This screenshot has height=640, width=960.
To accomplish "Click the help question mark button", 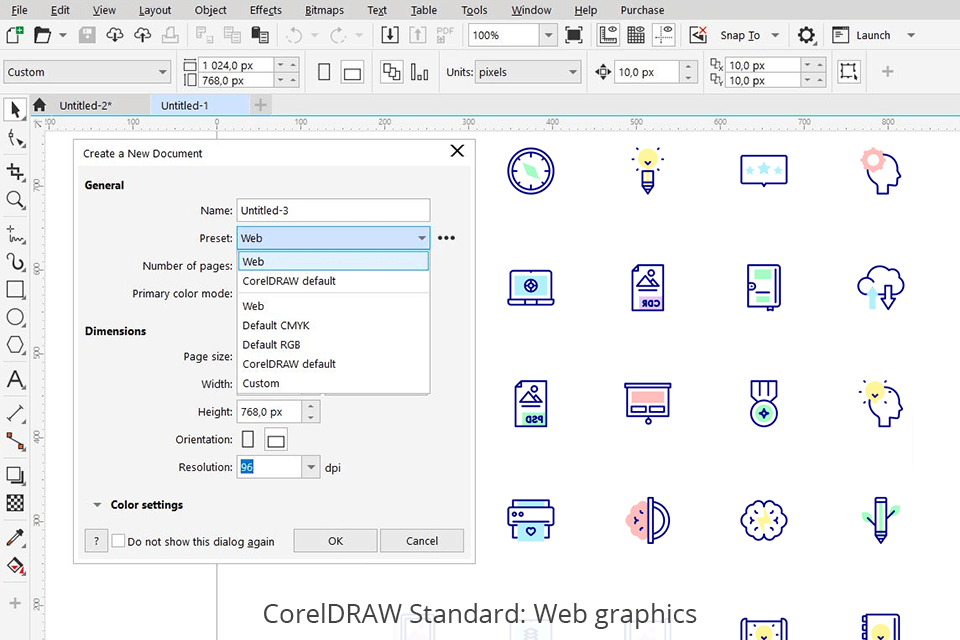I will click(96, 541).
